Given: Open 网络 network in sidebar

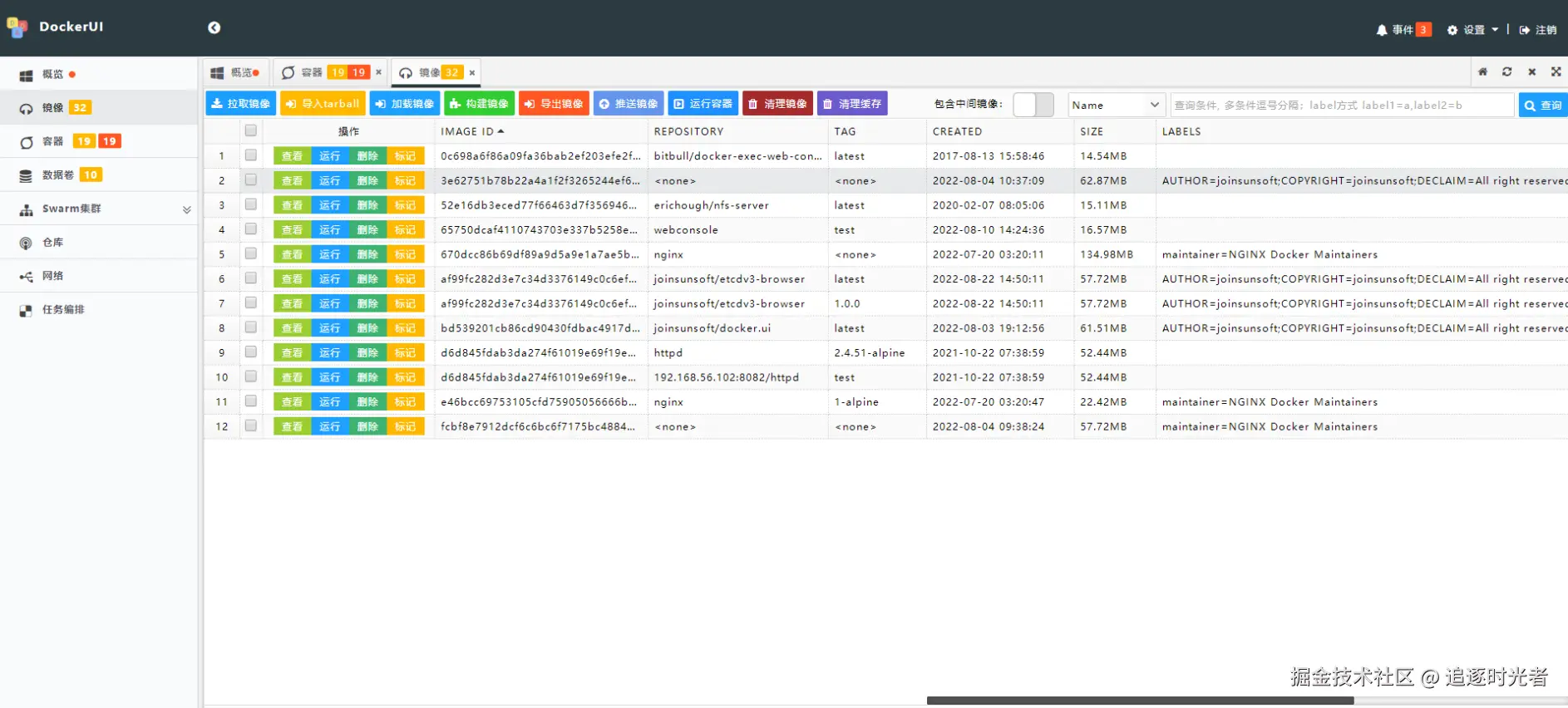Looking at the screenshot, I should click(x=99, y=276).
